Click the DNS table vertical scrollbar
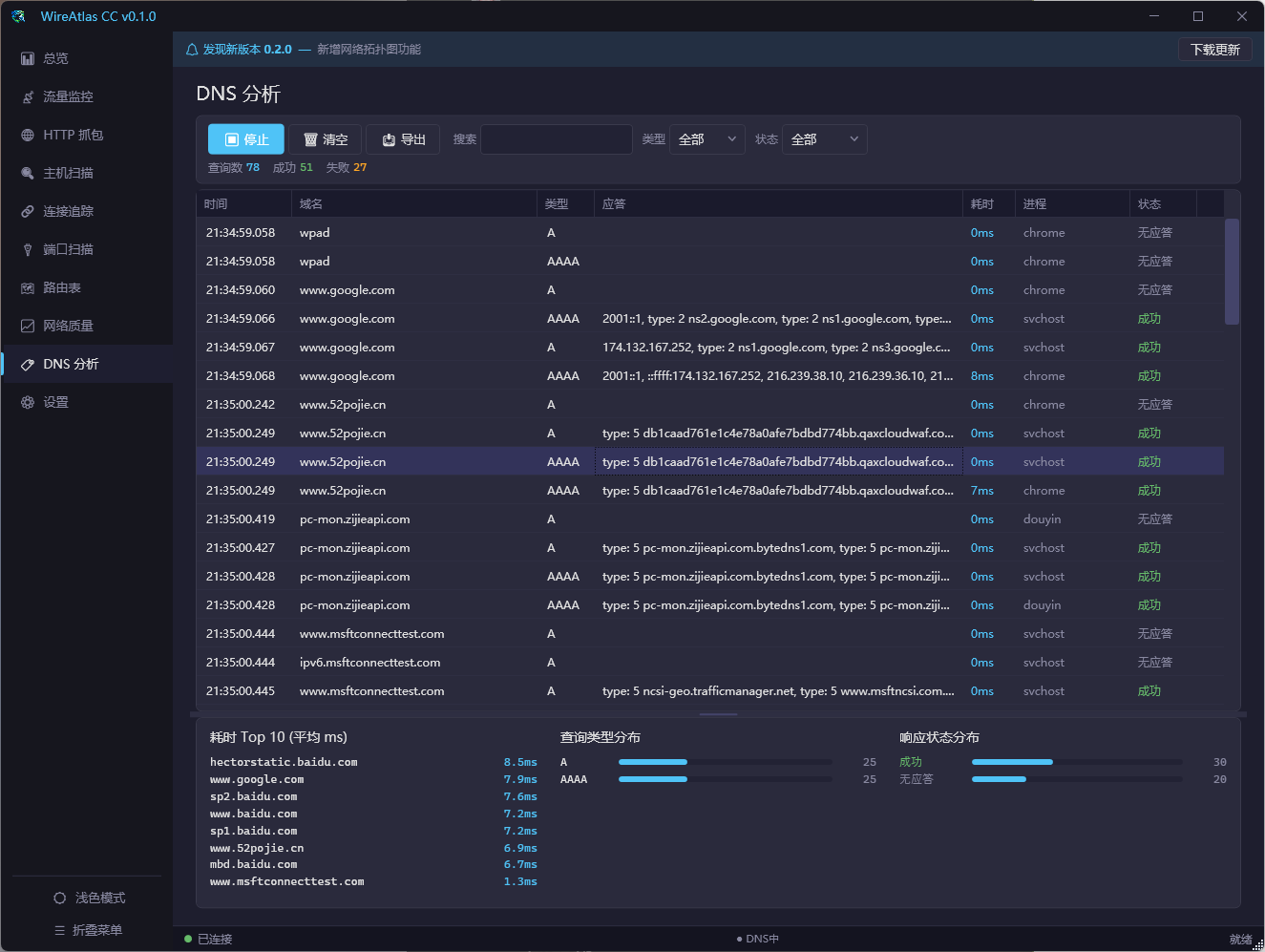This screenshot has width=1265, height=952. (1232, 272)
